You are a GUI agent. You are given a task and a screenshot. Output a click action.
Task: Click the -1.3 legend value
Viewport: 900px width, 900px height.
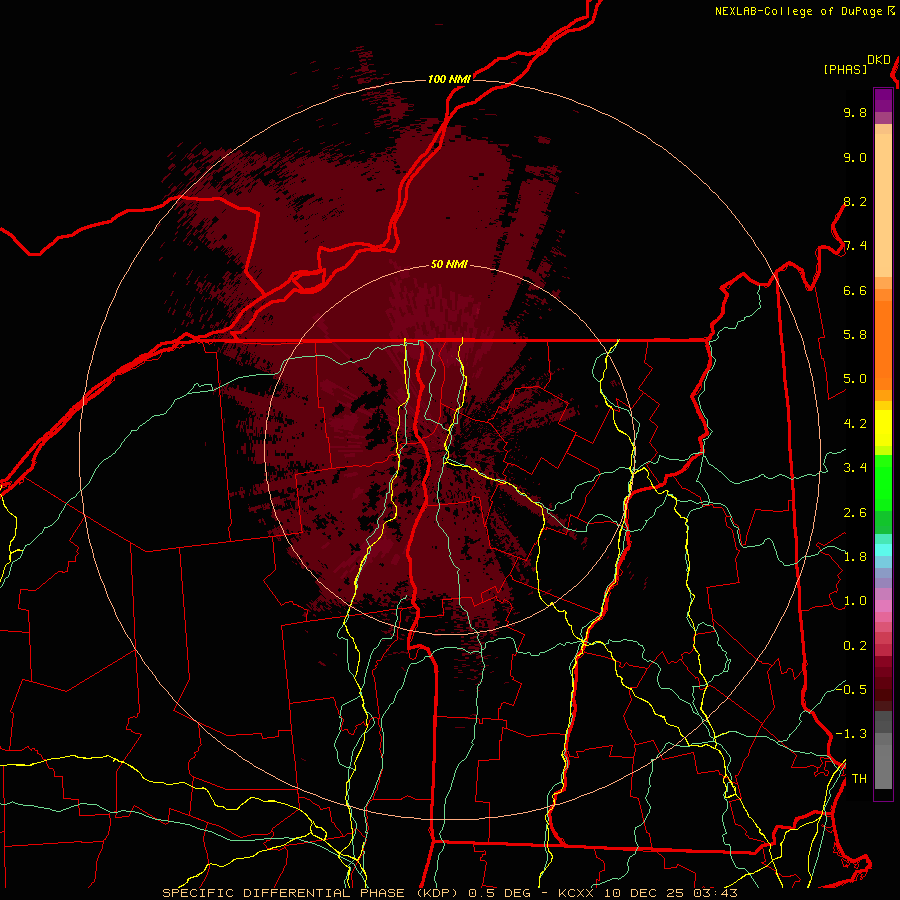851,734
